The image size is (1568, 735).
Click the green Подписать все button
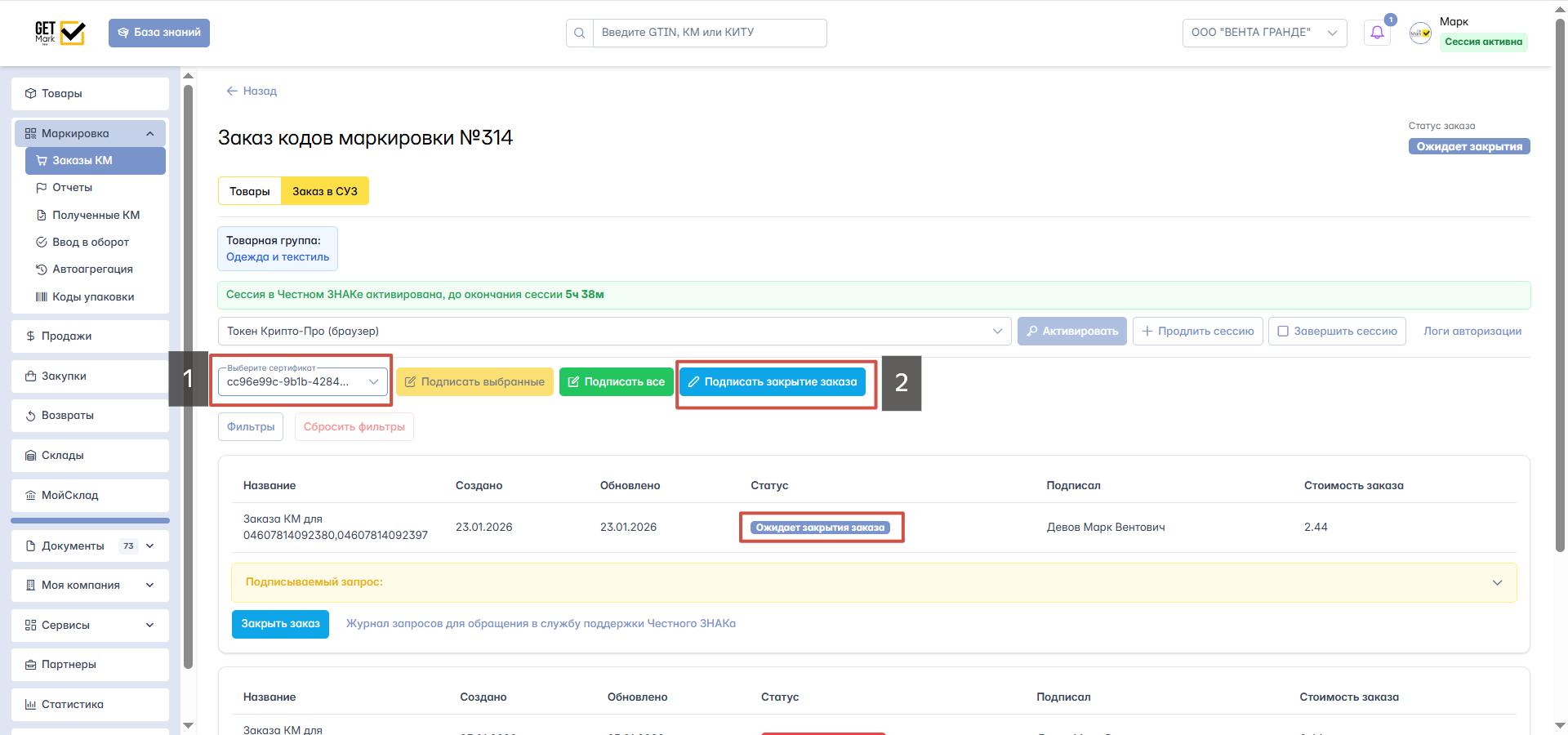pos(617,382)
